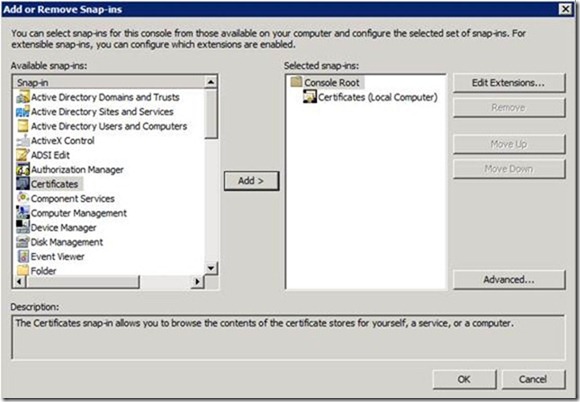The image size is (580, 402).
Task: Confirm with the OK button
Action: pyautogui.click(x=464, y=379)
